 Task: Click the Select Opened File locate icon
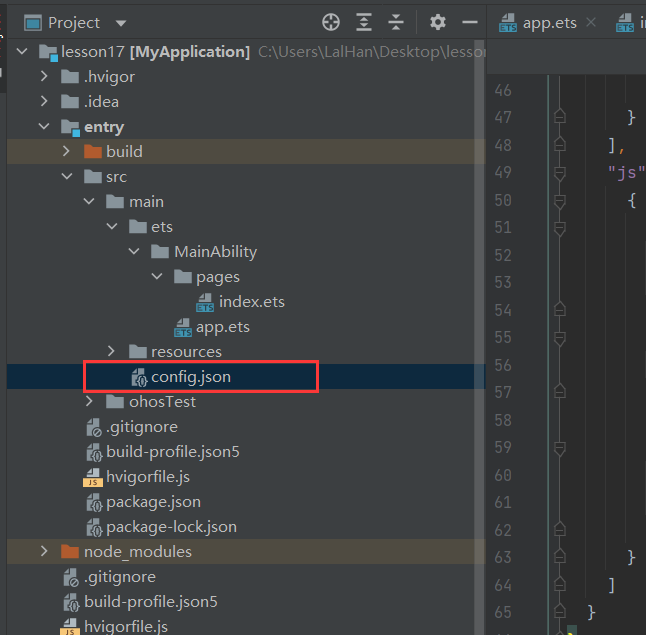coord(331,22)
